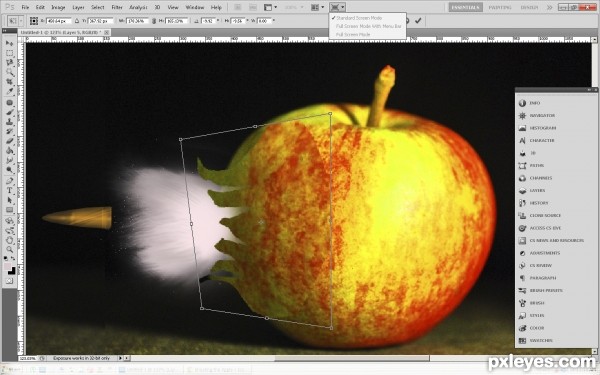
Task: Open the Filter menu
Action: pyautogui.click(x=117, y=7)
